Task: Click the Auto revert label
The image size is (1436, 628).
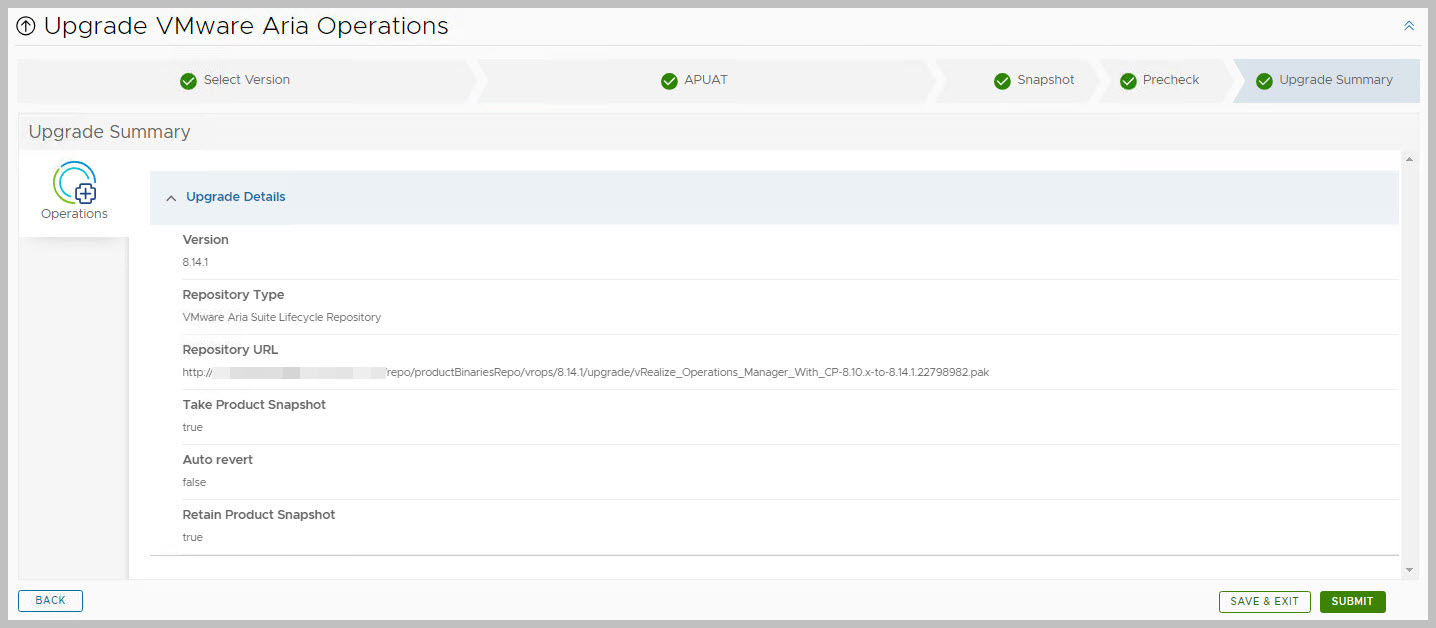Action: pos(218,460)
